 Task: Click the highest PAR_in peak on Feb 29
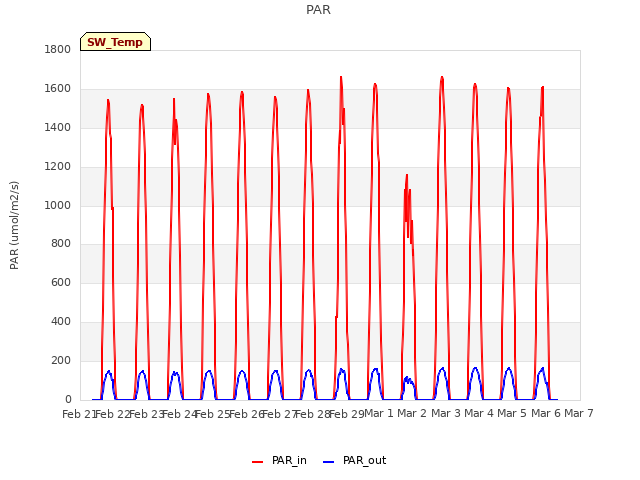[341, 77]
